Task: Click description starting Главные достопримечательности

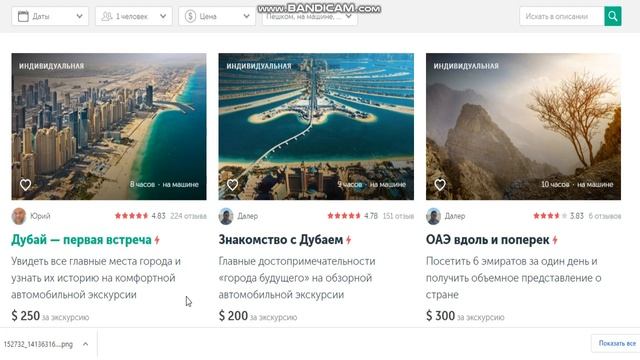Action: [297, 278]
